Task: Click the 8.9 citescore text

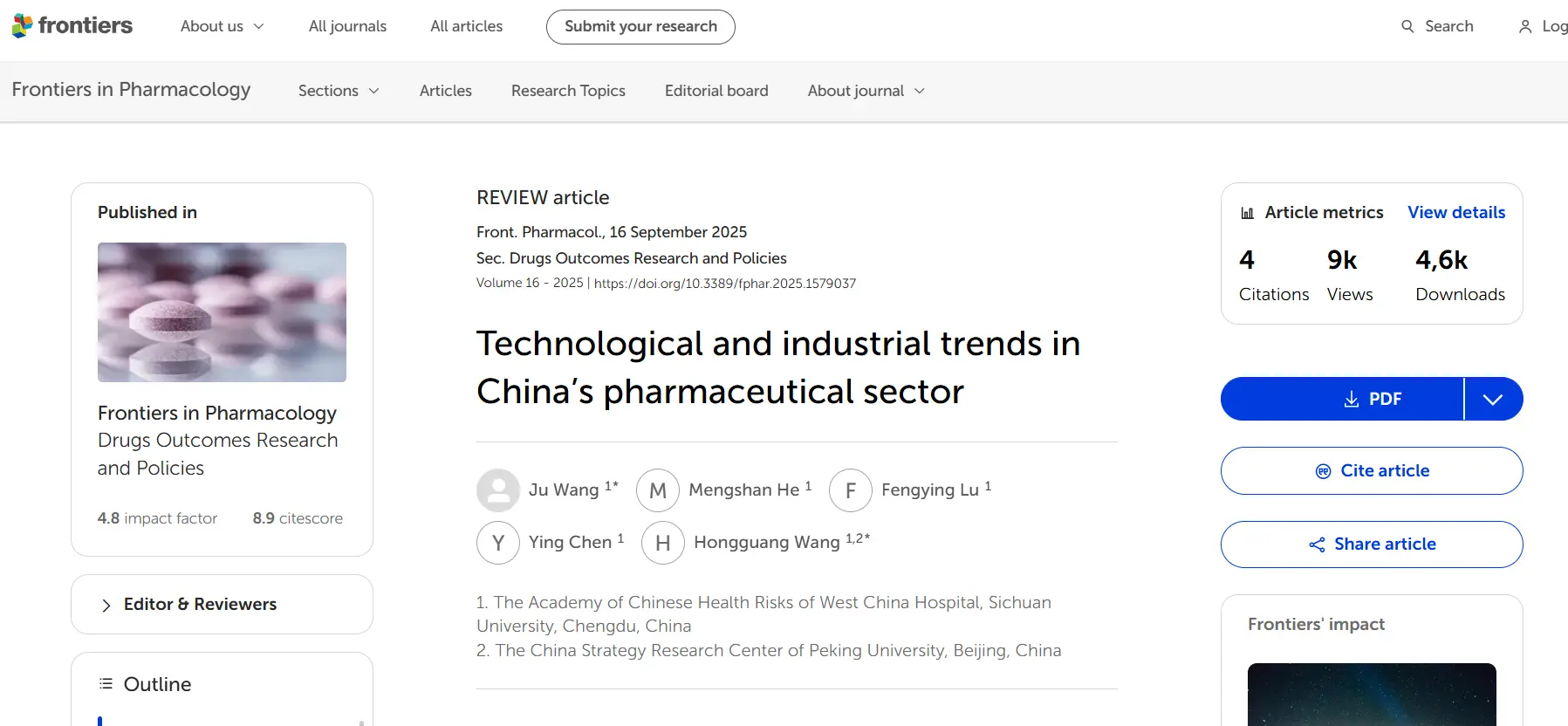Action: point(298,518)
